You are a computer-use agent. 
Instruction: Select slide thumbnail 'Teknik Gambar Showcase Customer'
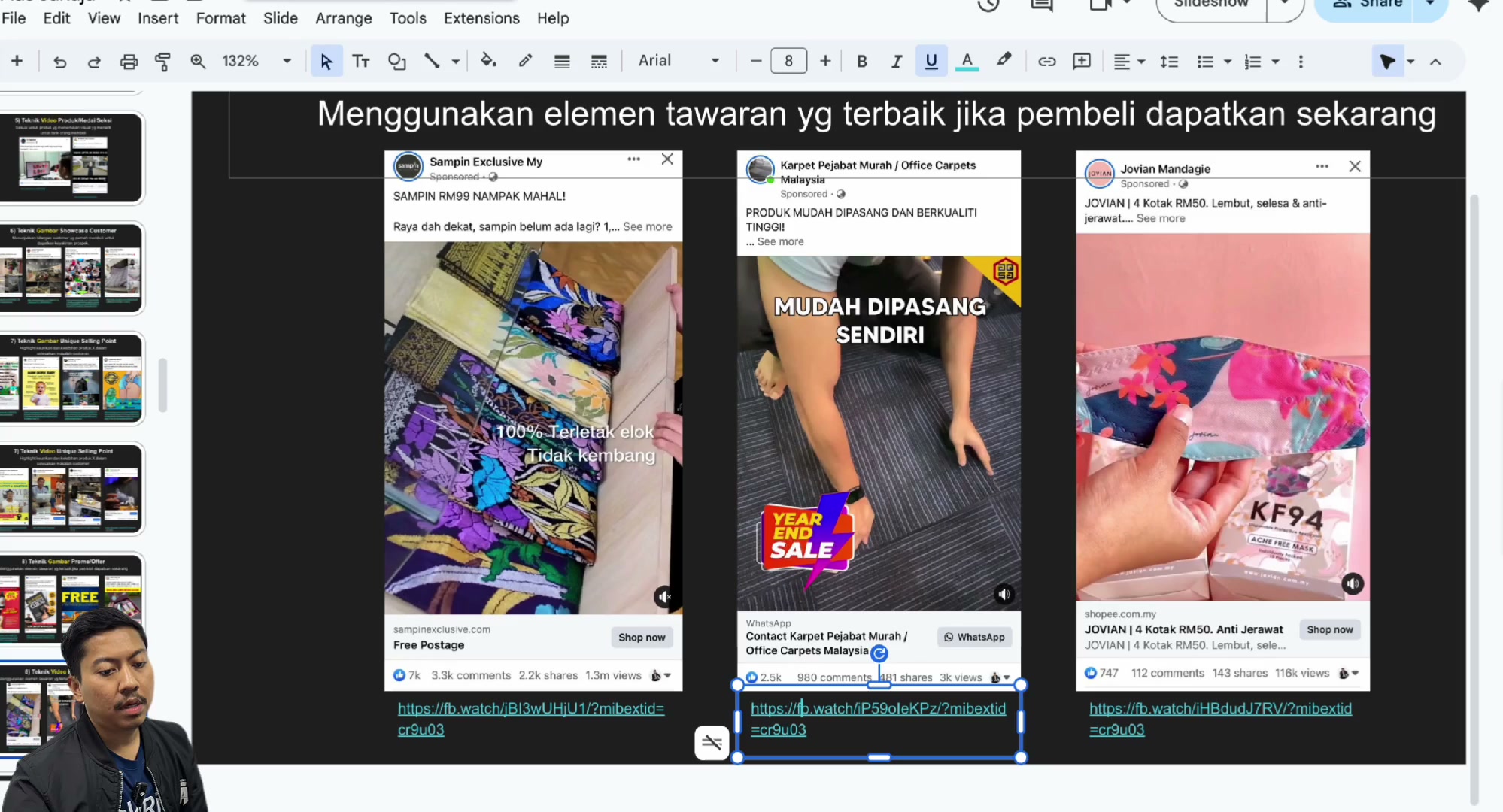72,268
